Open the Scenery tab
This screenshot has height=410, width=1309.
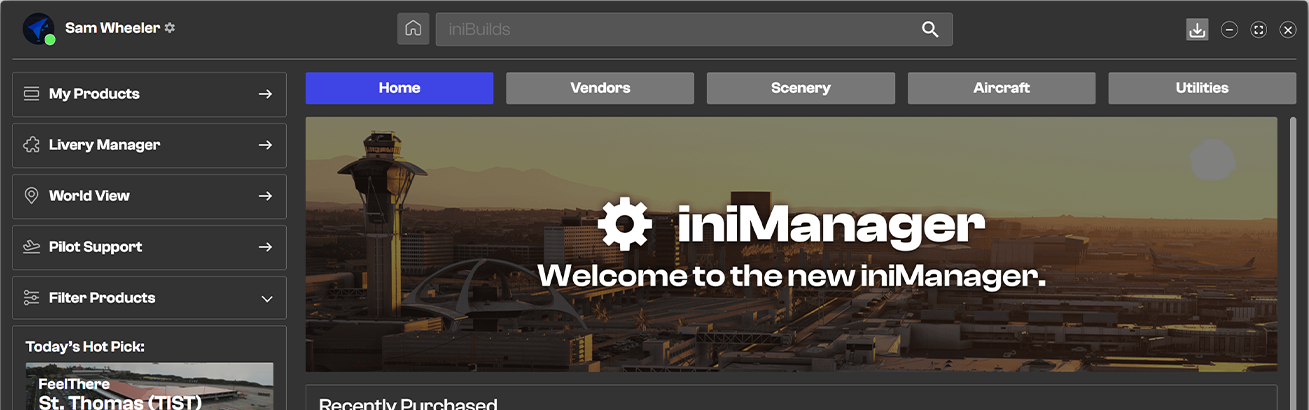click(x=801, y=88)
